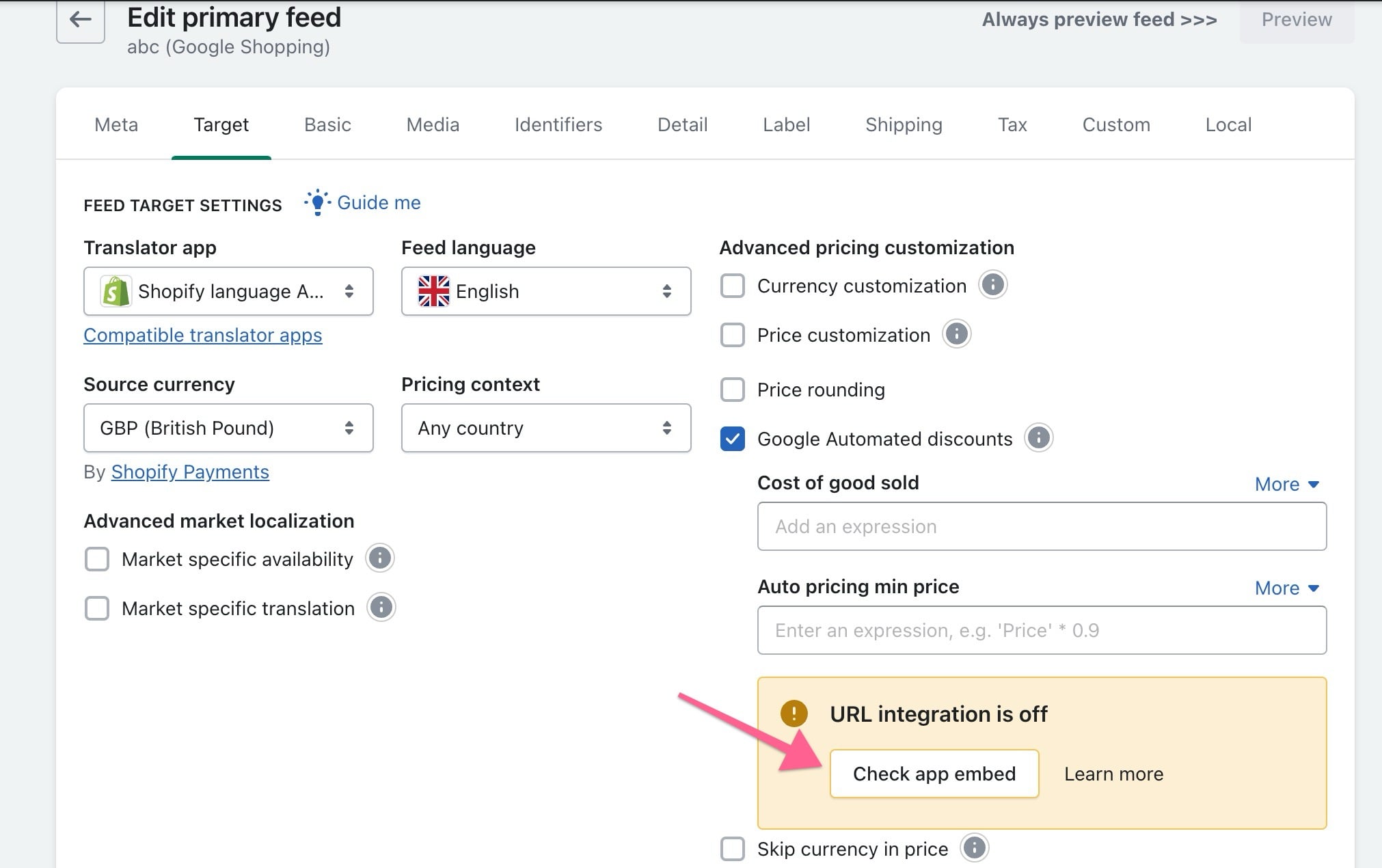Switch to the Shipping tab
This screenshot has height=868, width=1382.
pyautogui.click(x=904, y=124)
